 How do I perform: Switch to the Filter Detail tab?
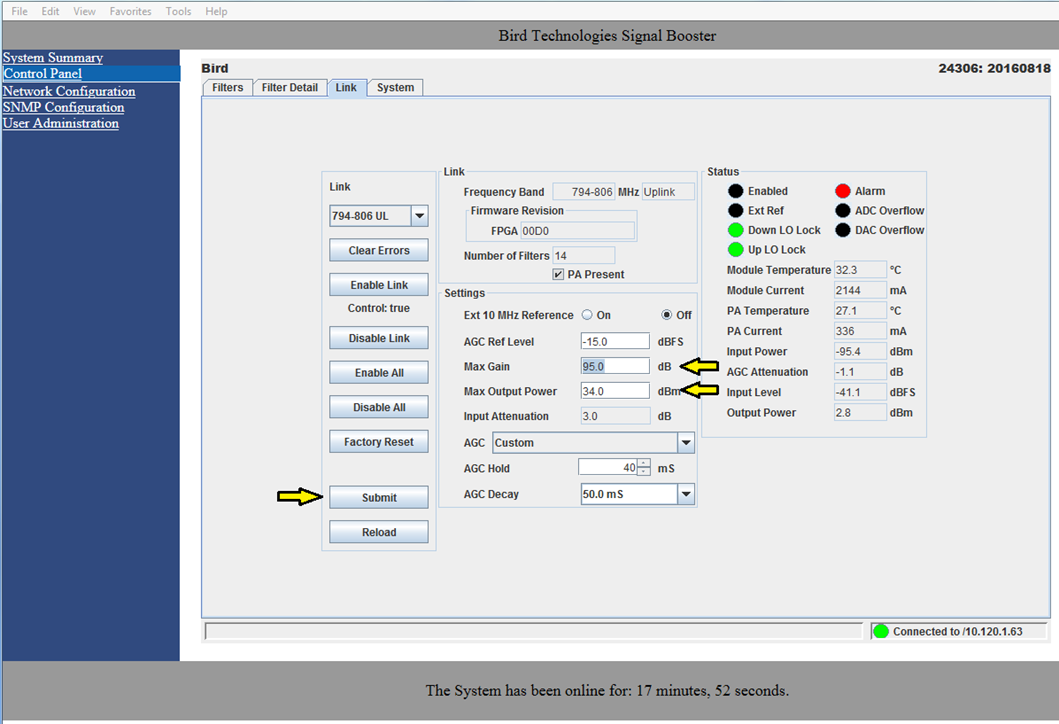290,88
